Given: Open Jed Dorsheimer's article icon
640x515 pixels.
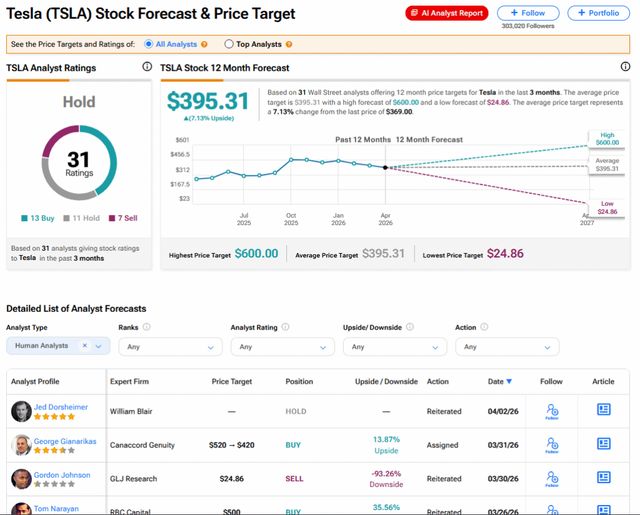Looking at the screenshot, I should tap(603, 410).
